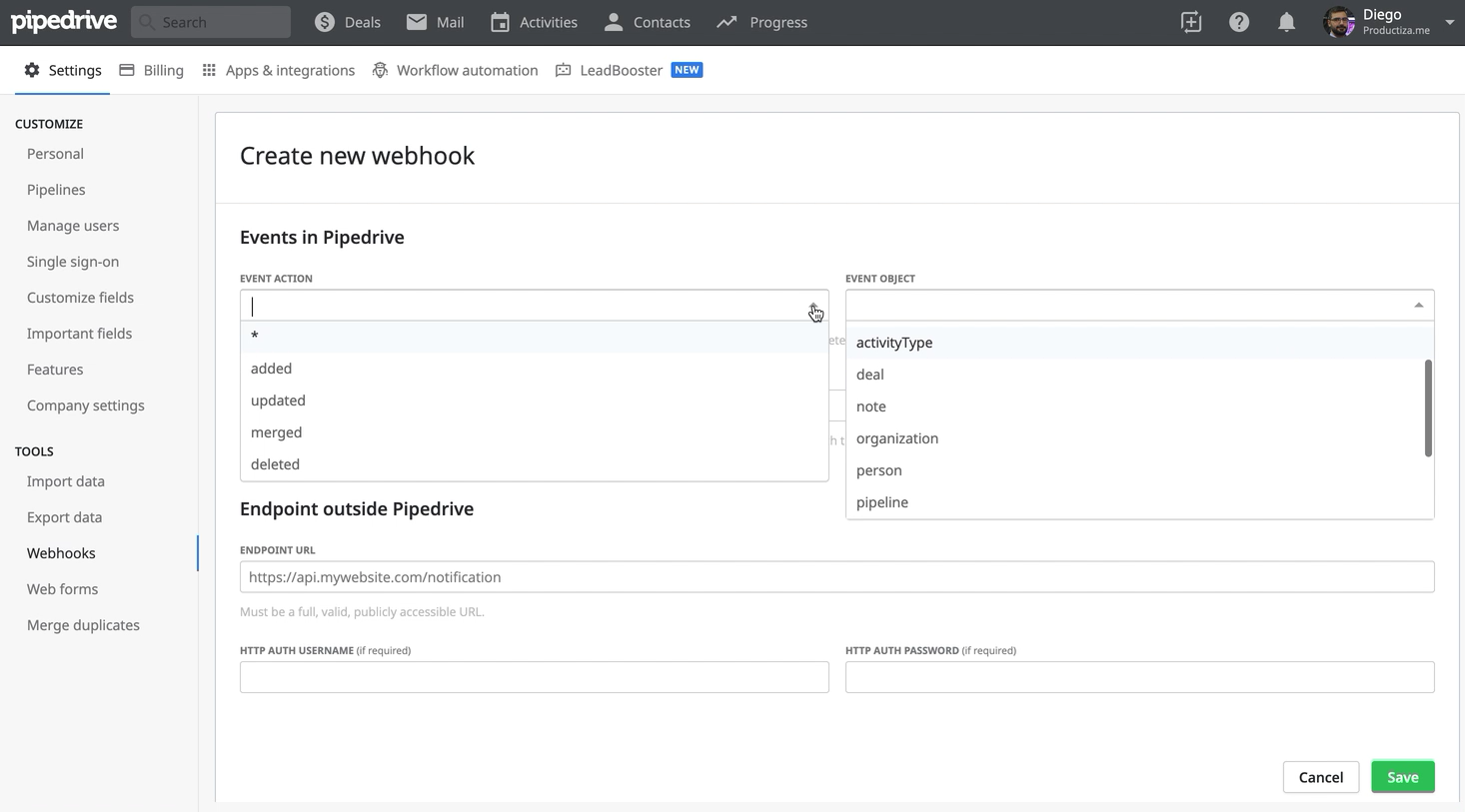
Task: Open the notifications bell
Action: tap(1286, 22)
